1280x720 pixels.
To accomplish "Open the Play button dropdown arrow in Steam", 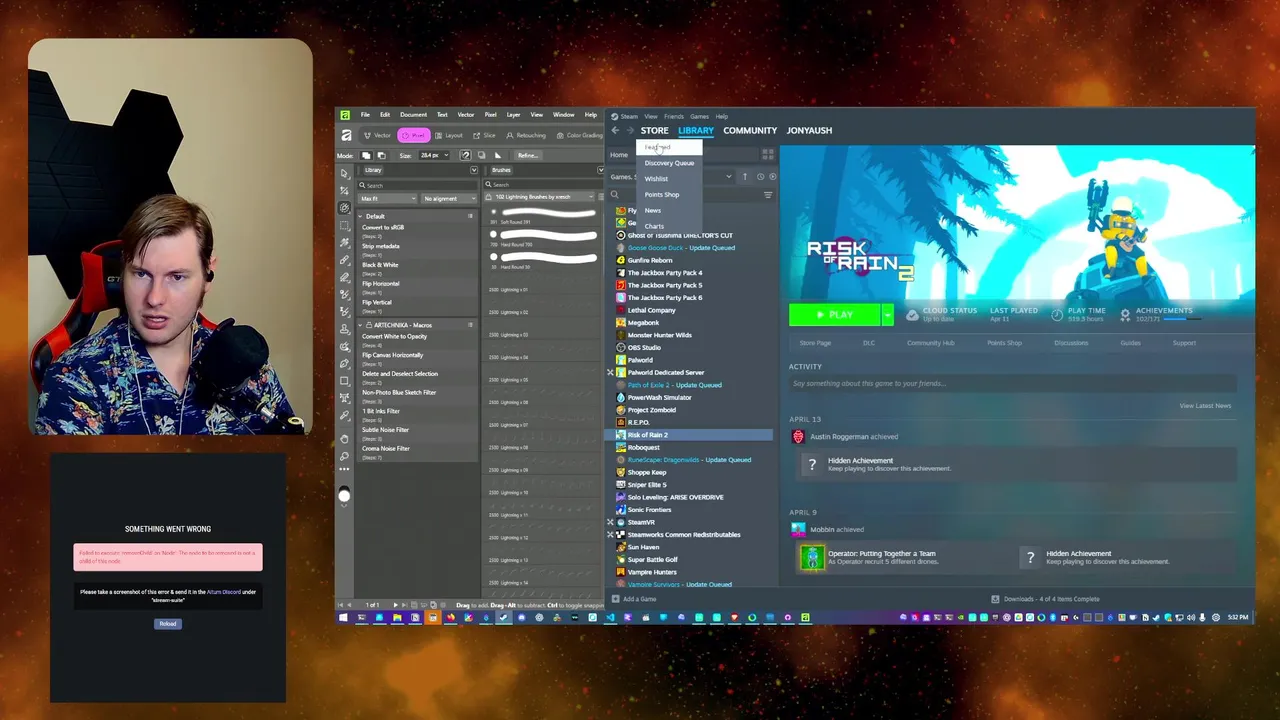I will click(887, 314).
